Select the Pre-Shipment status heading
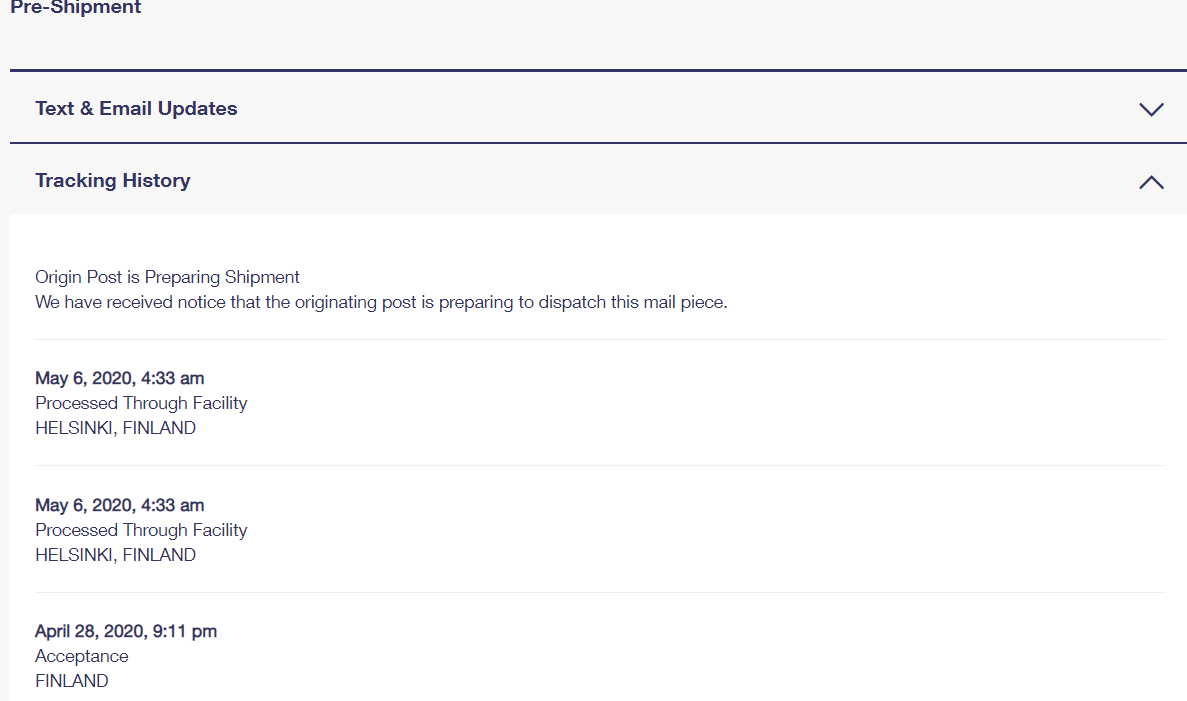 76,7
